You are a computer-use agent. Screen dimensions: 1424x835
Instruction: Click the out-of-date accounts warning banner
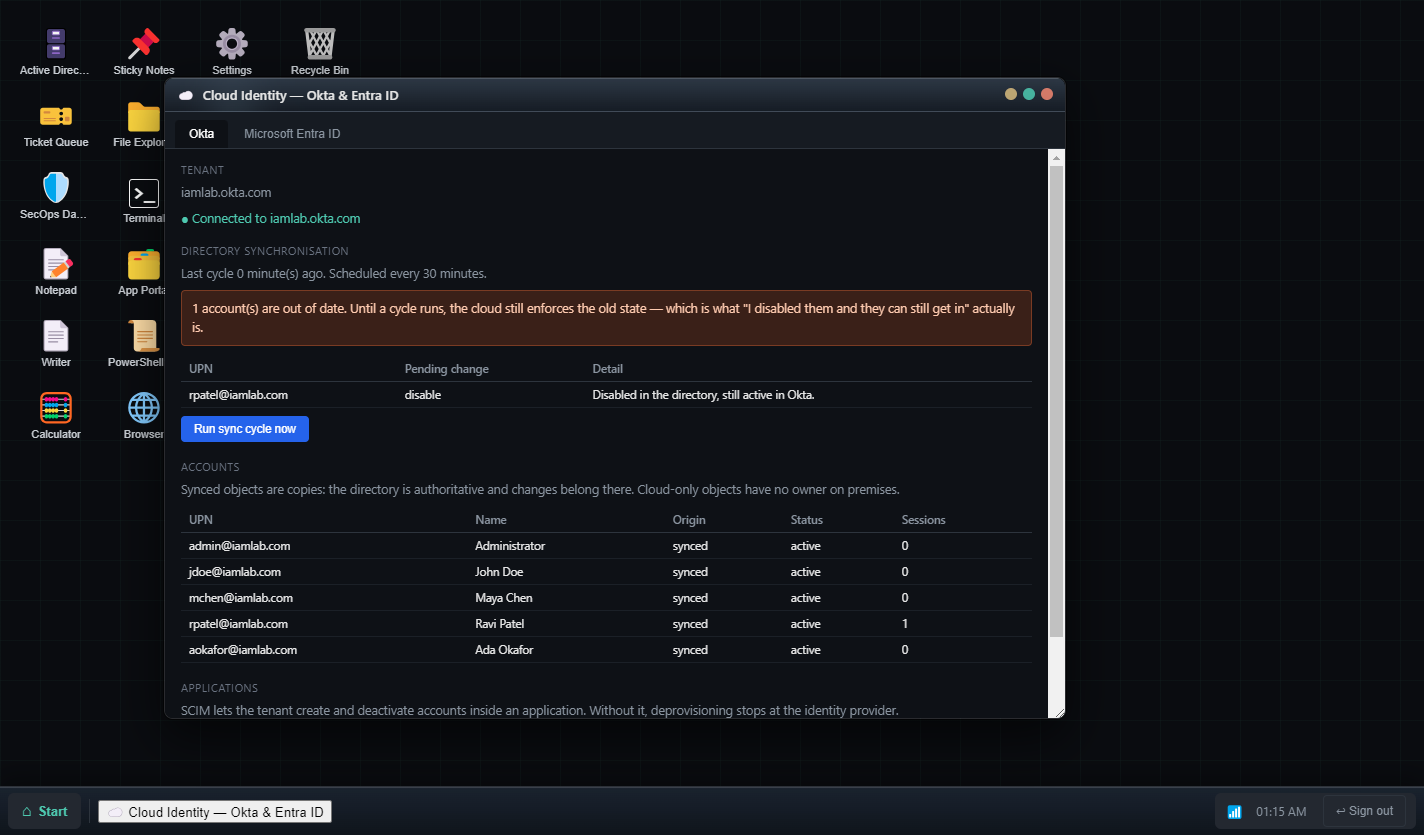coord(606,318)
